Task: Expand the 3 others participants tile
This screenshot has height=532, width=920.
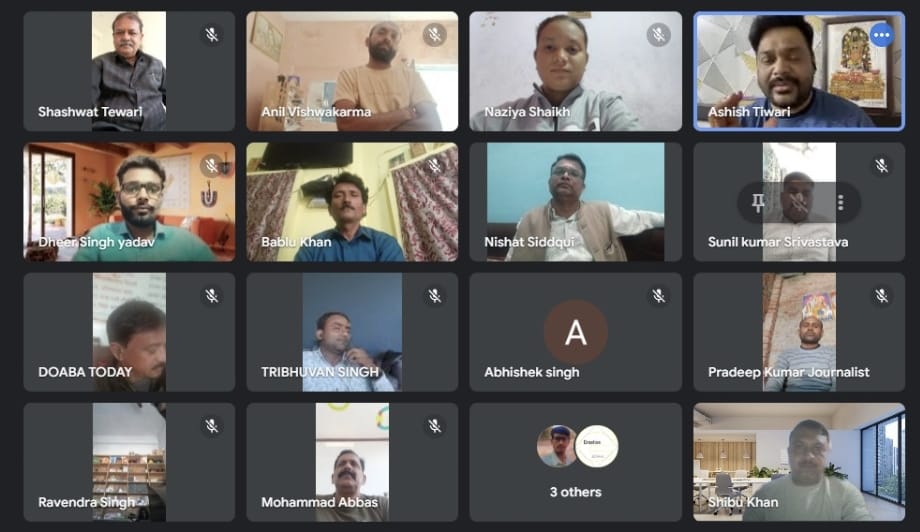Action: [x=576, y=462]
